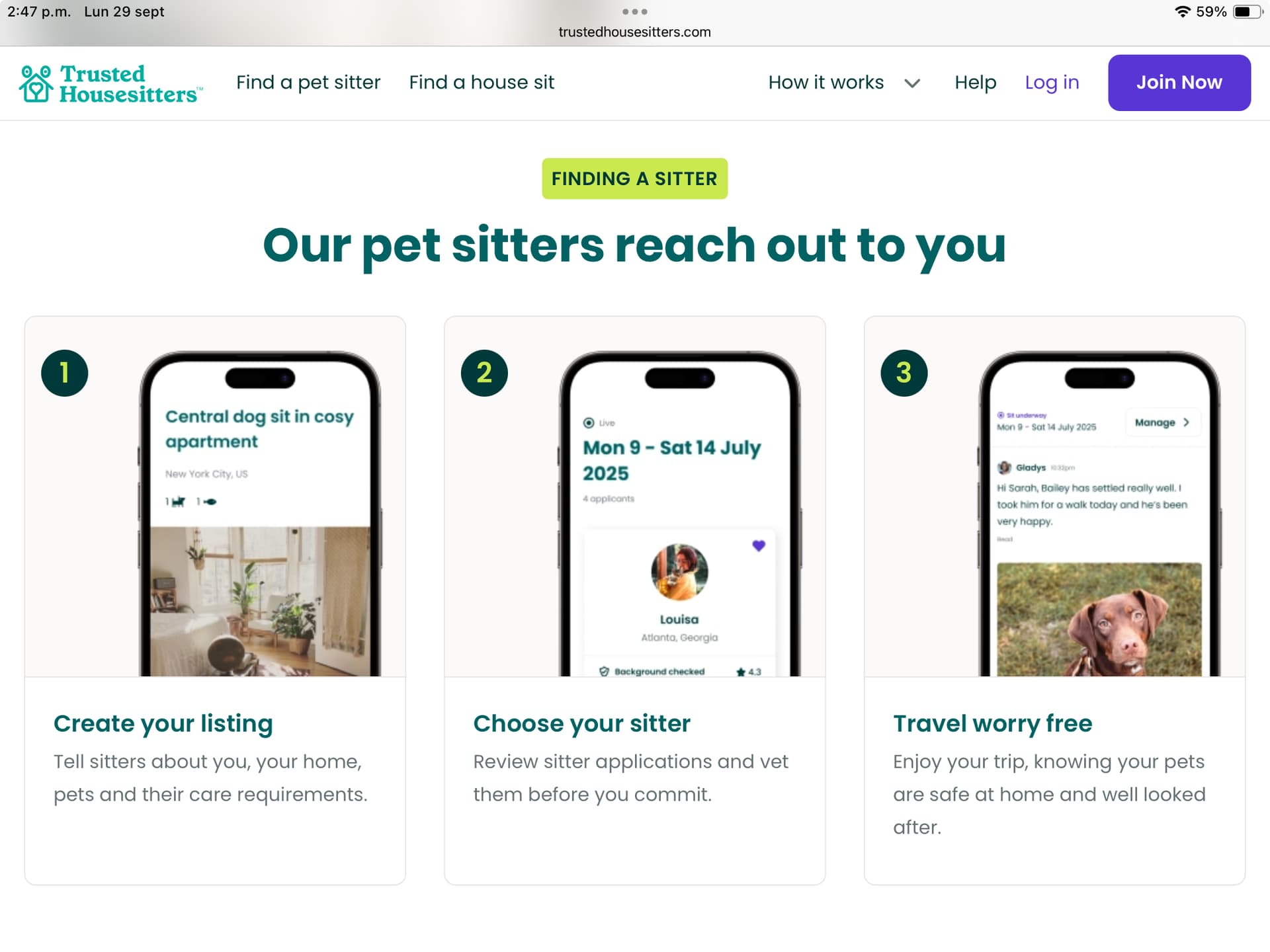Viewport: 1270px width, 952px height.
Task: Tap the three-dot multitasking icon at top
Action: [x=634, y=11]
